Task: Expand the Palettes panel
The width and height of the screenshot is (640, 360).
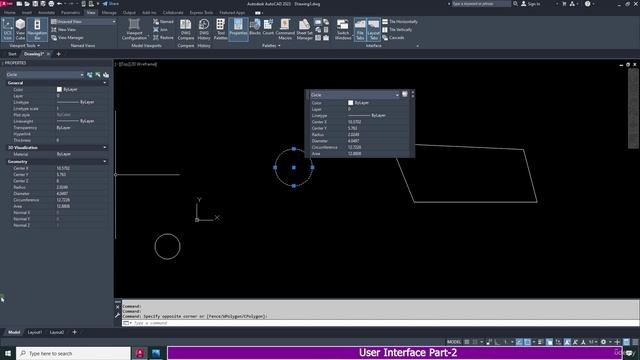Action: [271, 46]
